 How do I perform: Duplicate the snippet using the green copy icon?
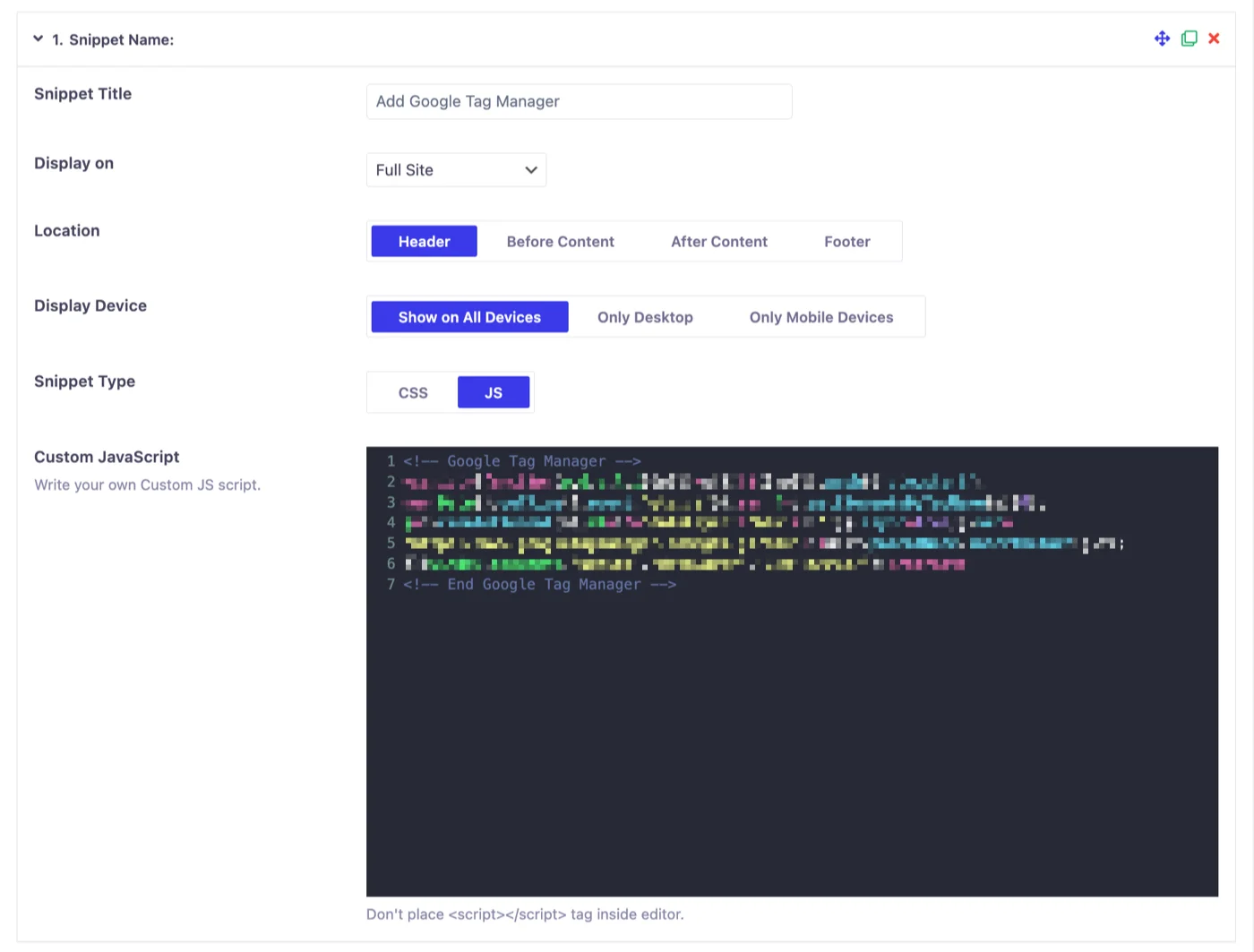1189,39
